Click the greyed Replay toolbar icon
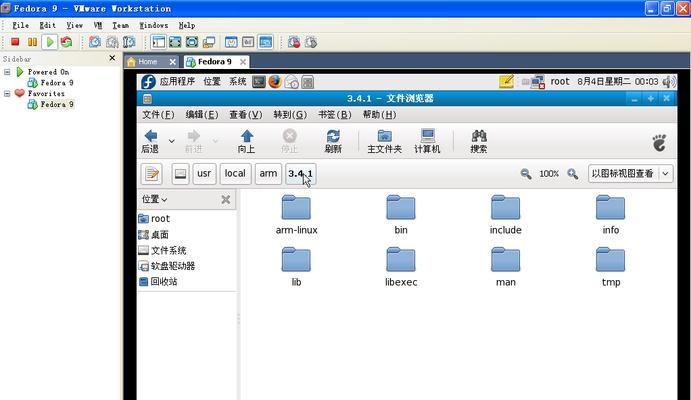 click(311, 42)
